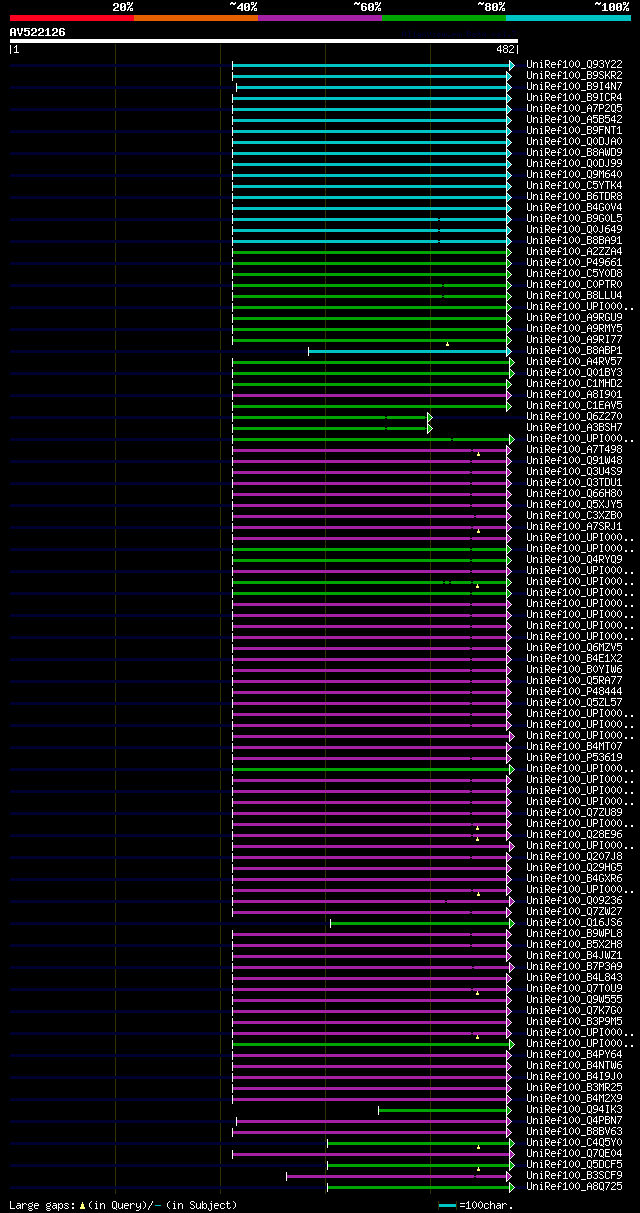Click the UniRef100_Q94IK3 label
This screenshot has height=1213, width=640.
tap(574, 1109)
